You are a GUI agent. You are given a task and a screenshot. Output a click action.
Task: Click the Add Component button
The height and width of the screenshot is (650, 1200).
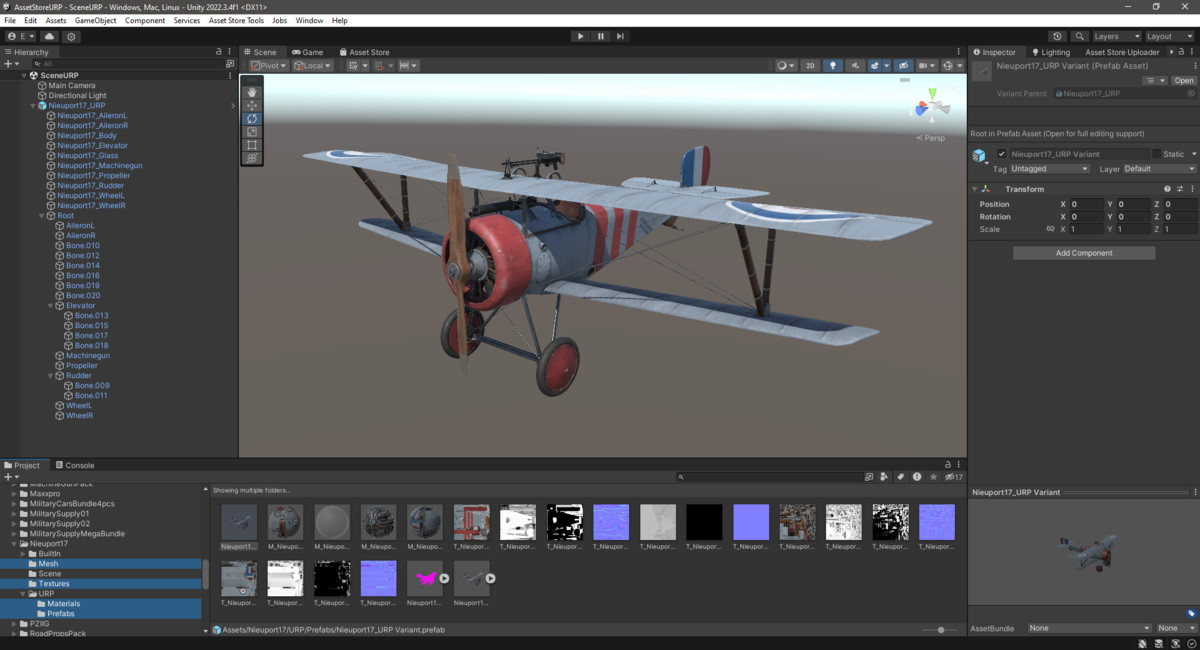[x=1083, y=252]
